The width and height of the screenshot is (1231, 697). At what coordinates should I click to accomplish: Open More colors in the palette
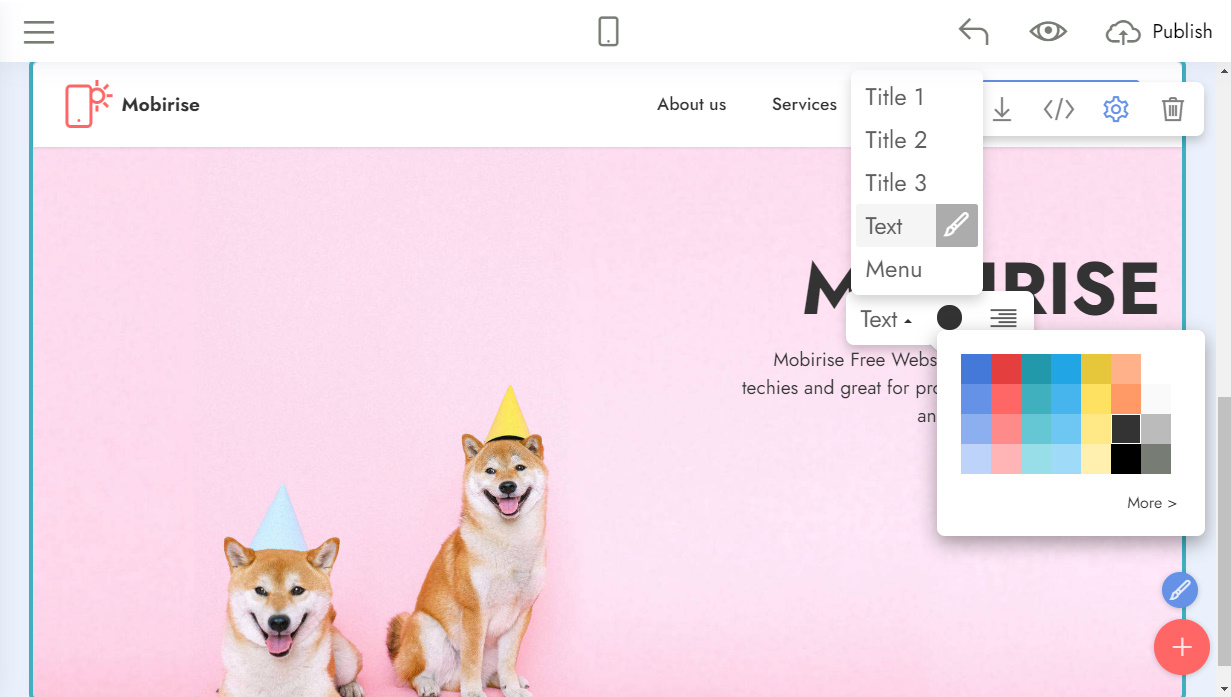1151,503
